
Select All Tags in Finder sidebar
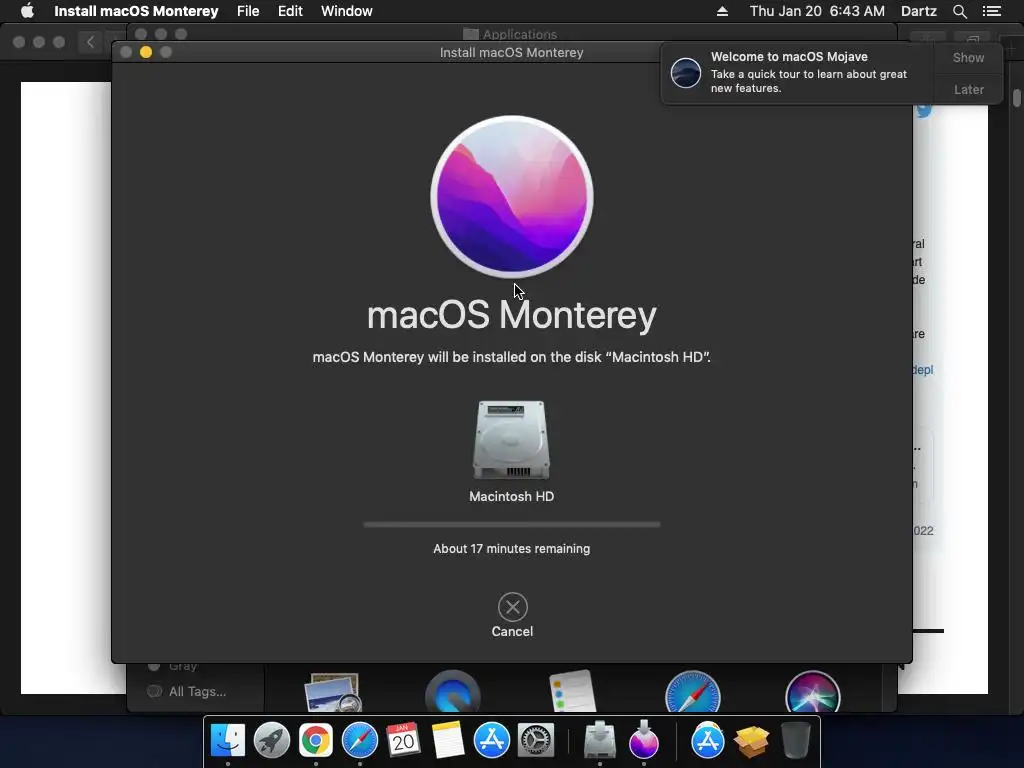pos(197,691)
